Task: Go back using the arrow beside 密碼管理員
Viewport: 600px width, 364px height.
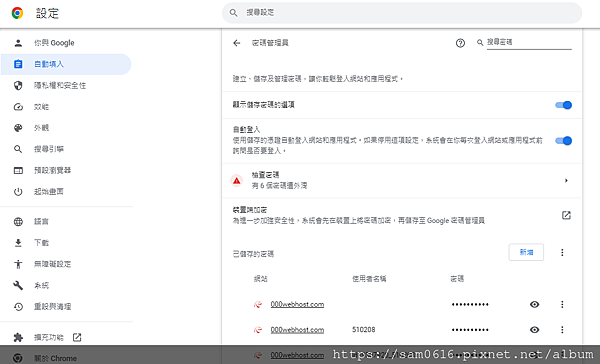Action: [x=237, y=43]
